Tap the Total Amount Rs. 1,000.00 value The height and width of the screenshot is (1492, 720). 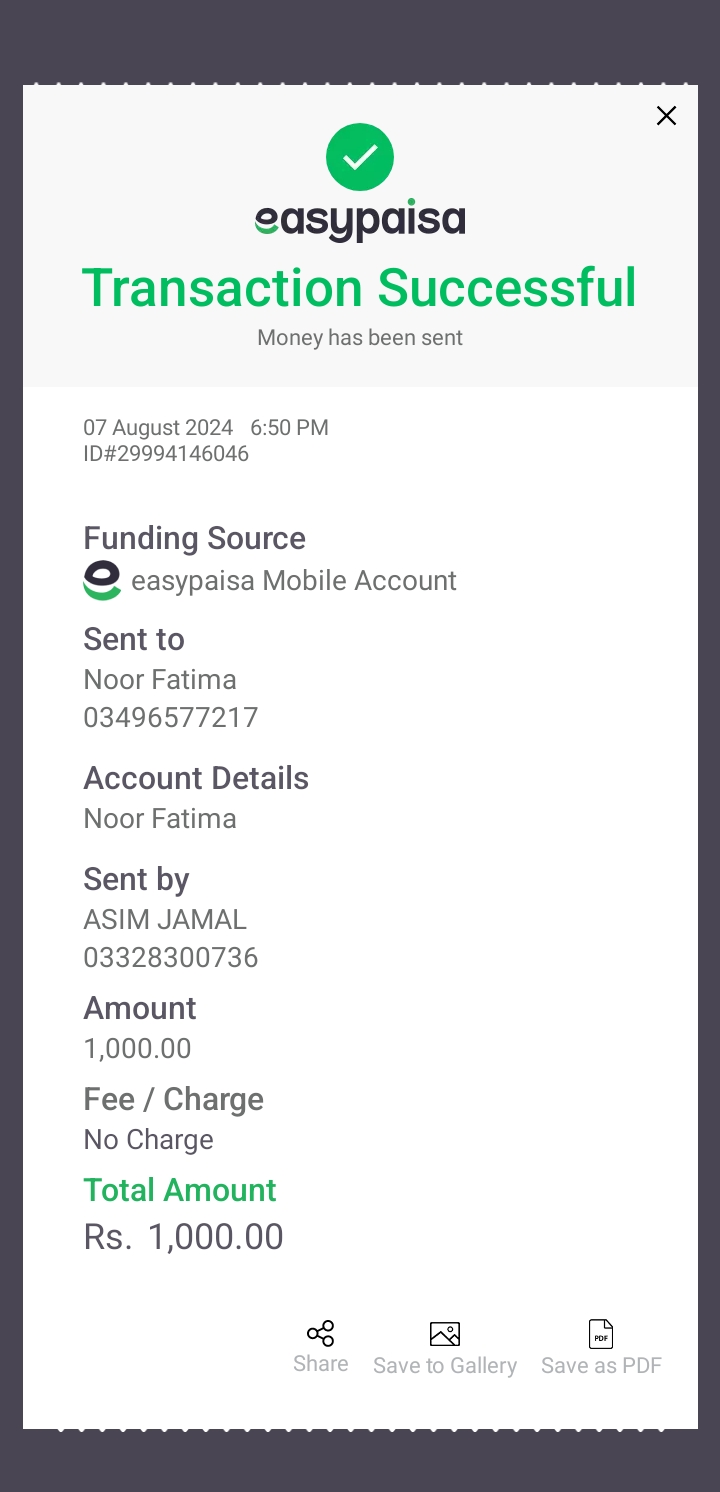coord(184,1237)
